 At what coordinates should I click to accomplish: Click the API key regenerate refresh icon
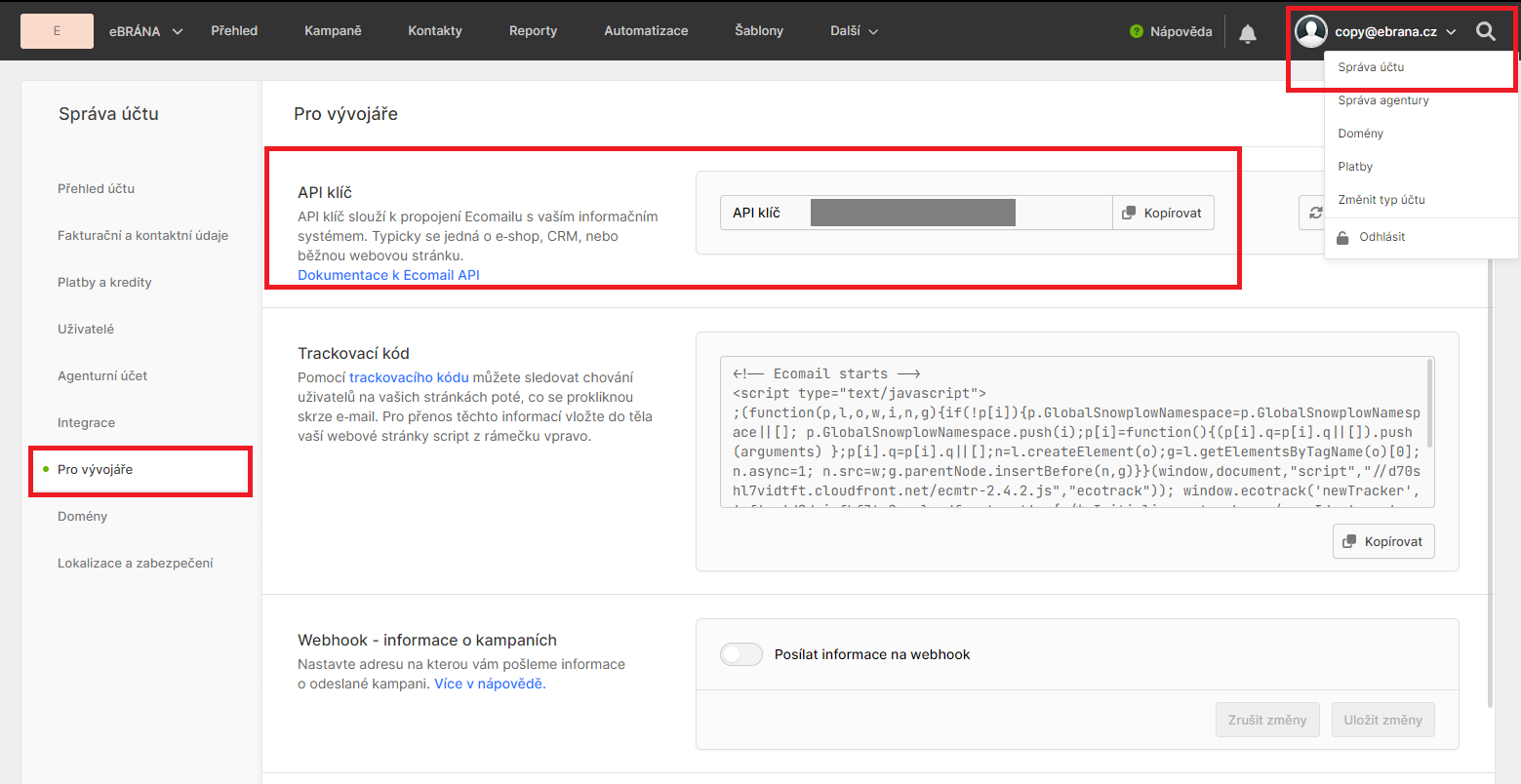(x=1313, y=213)
